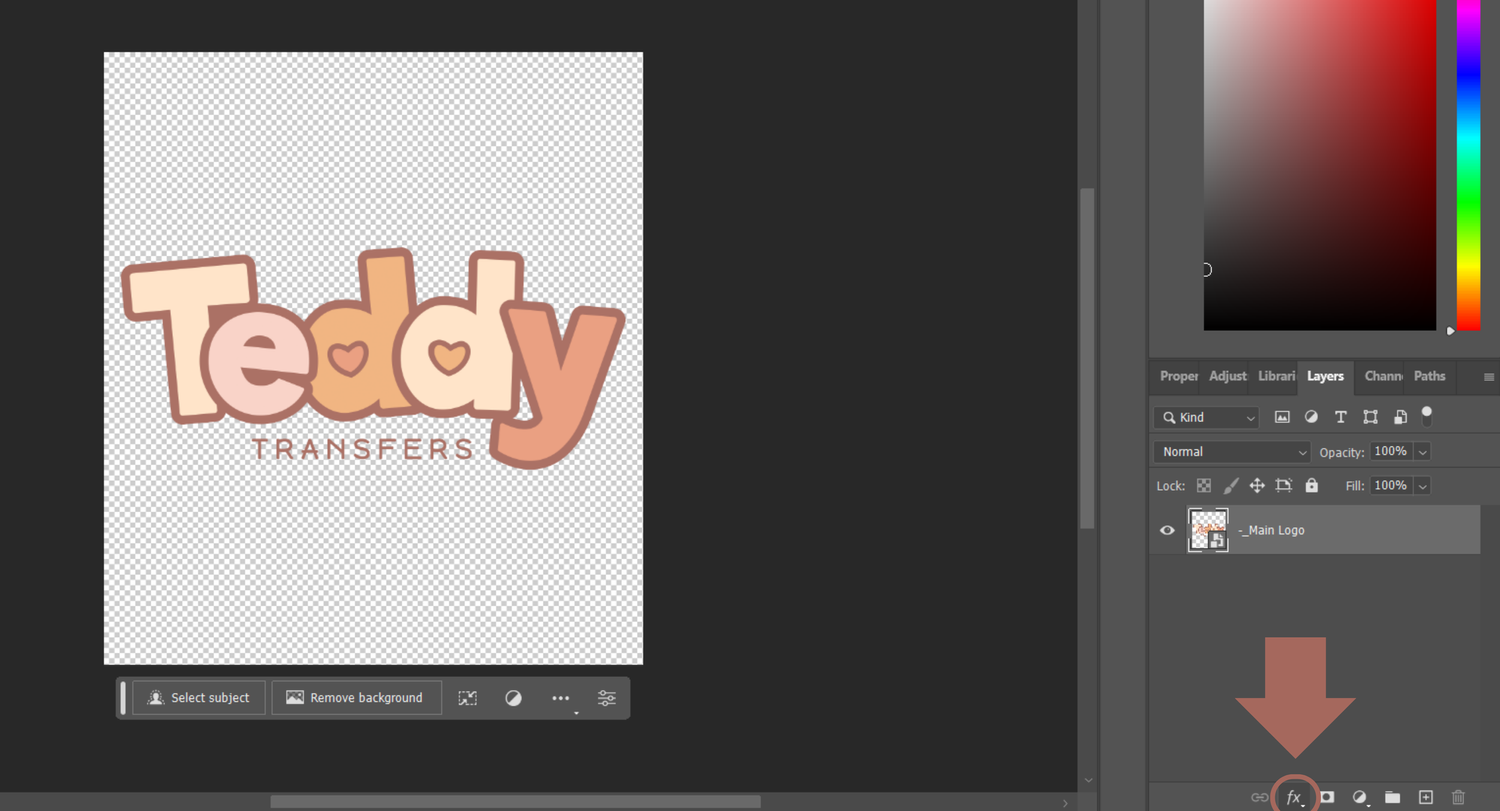Click in the color picker field
1500x811 pixels.
(x=1320, y=165)
